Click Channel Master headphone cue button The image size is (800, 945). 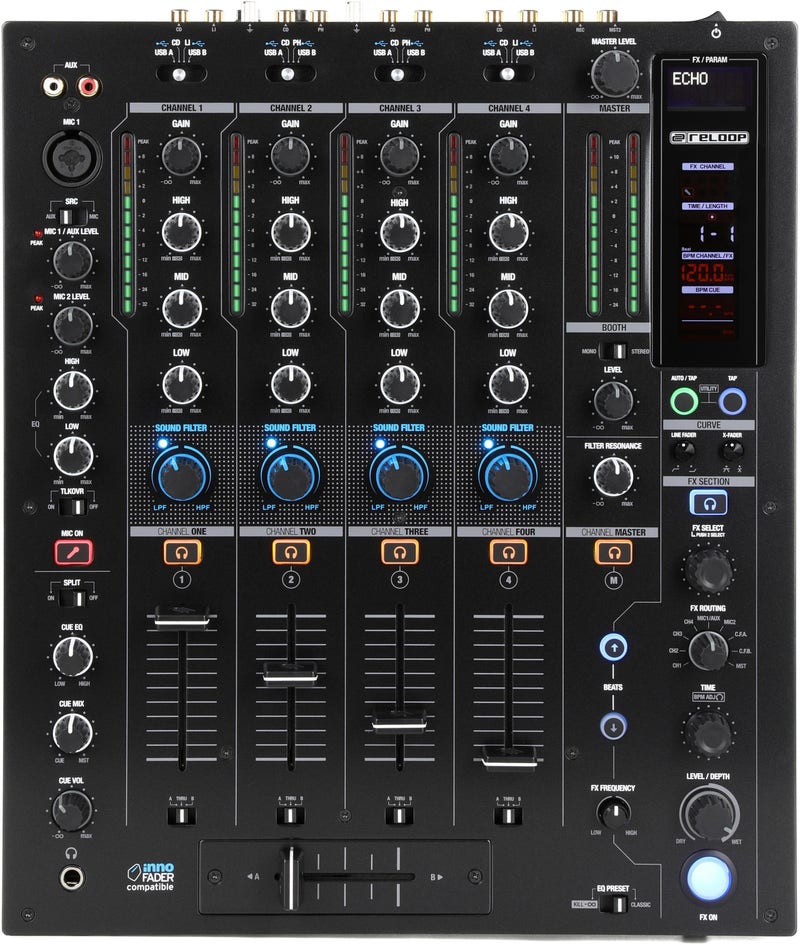coord(614,552)
